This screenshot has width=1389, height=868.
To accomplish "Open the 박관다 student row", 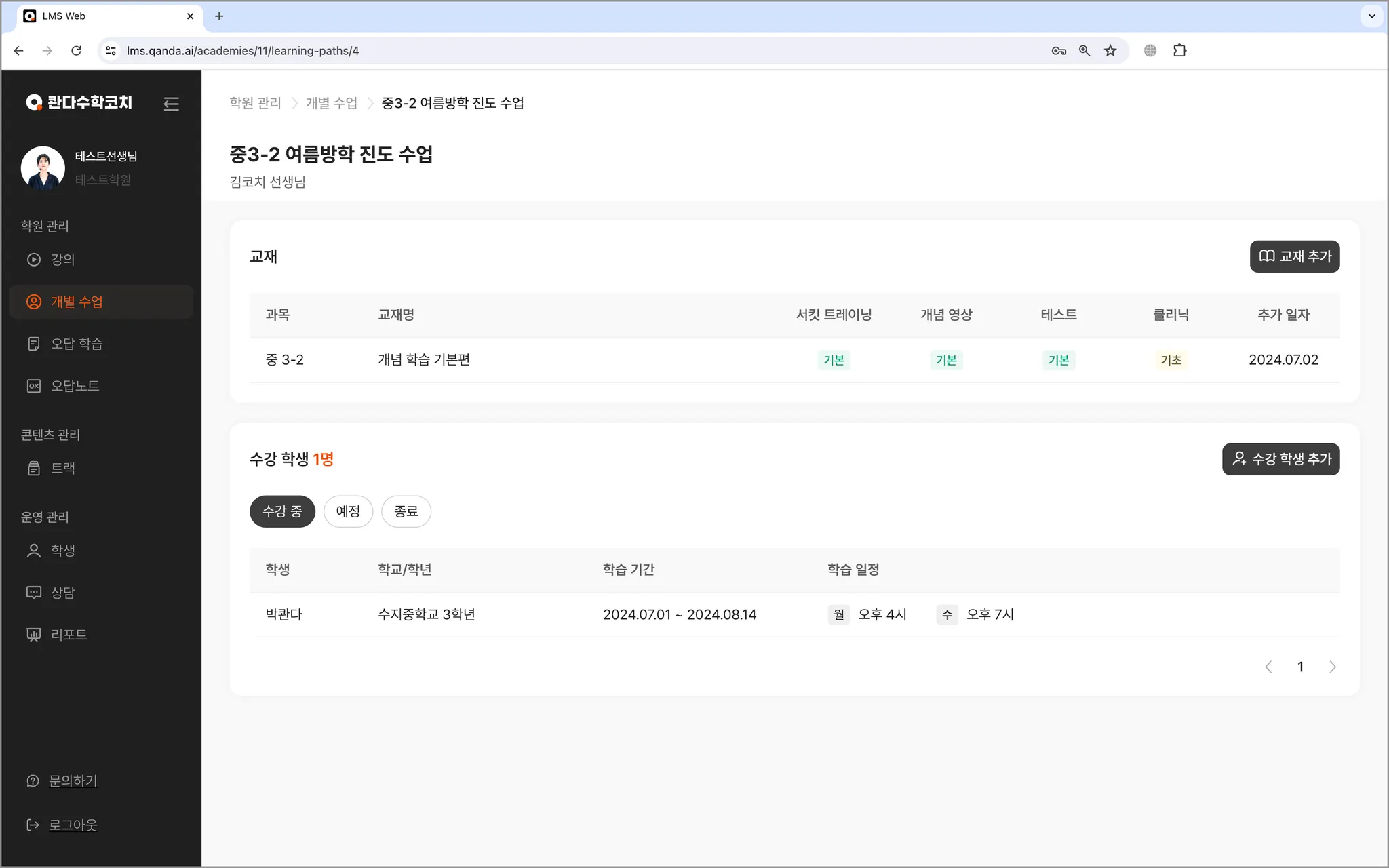I will coord(283,614).
